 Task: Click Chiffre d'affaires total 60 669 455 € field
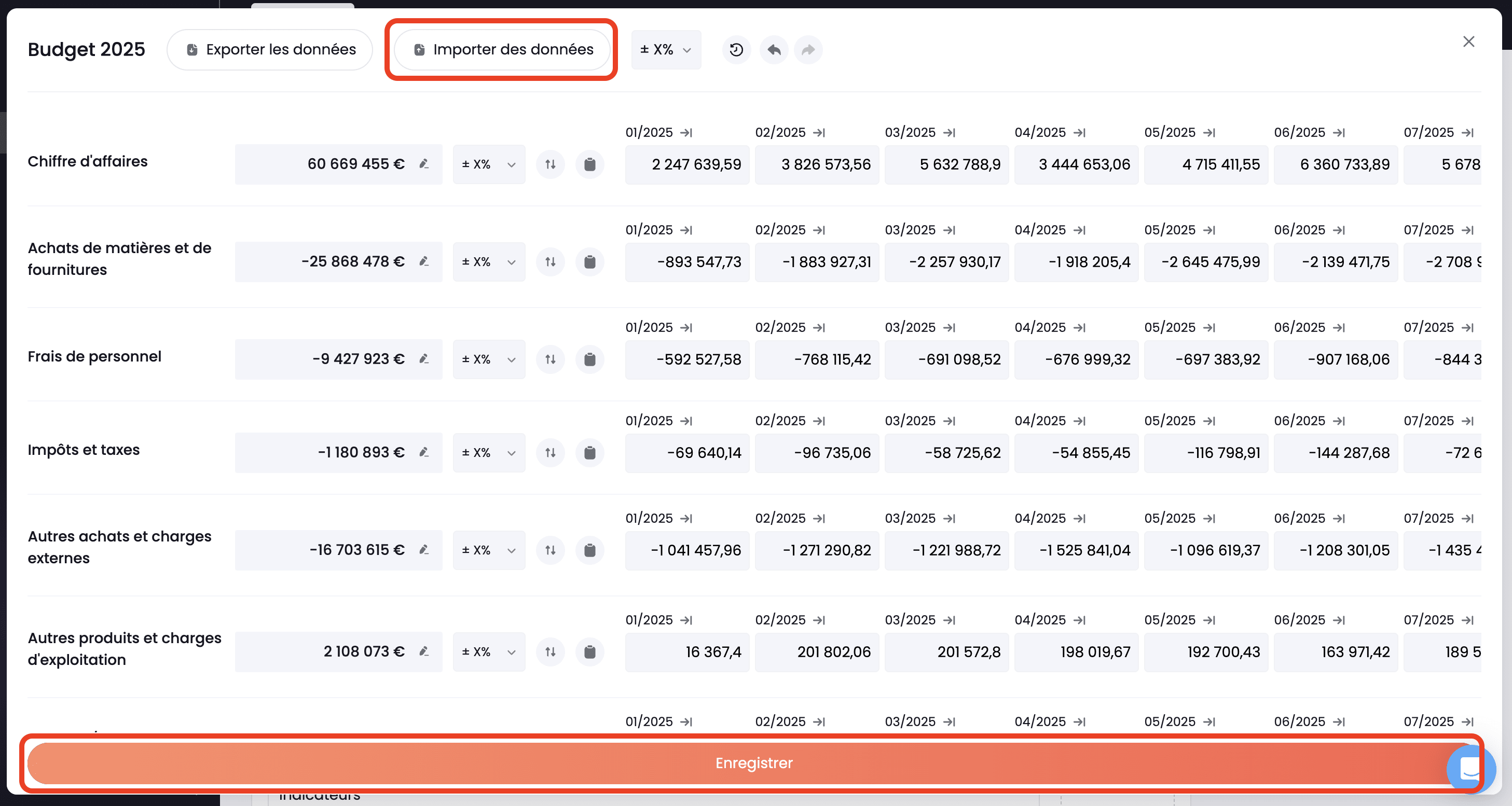coord(339,164)
